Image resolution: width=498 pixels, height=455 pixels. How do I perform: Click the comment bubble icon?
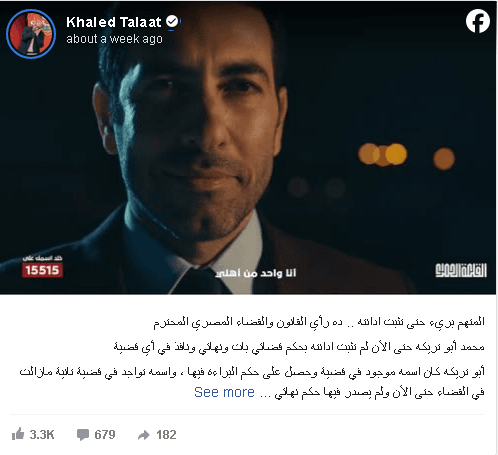pos(83,435)
